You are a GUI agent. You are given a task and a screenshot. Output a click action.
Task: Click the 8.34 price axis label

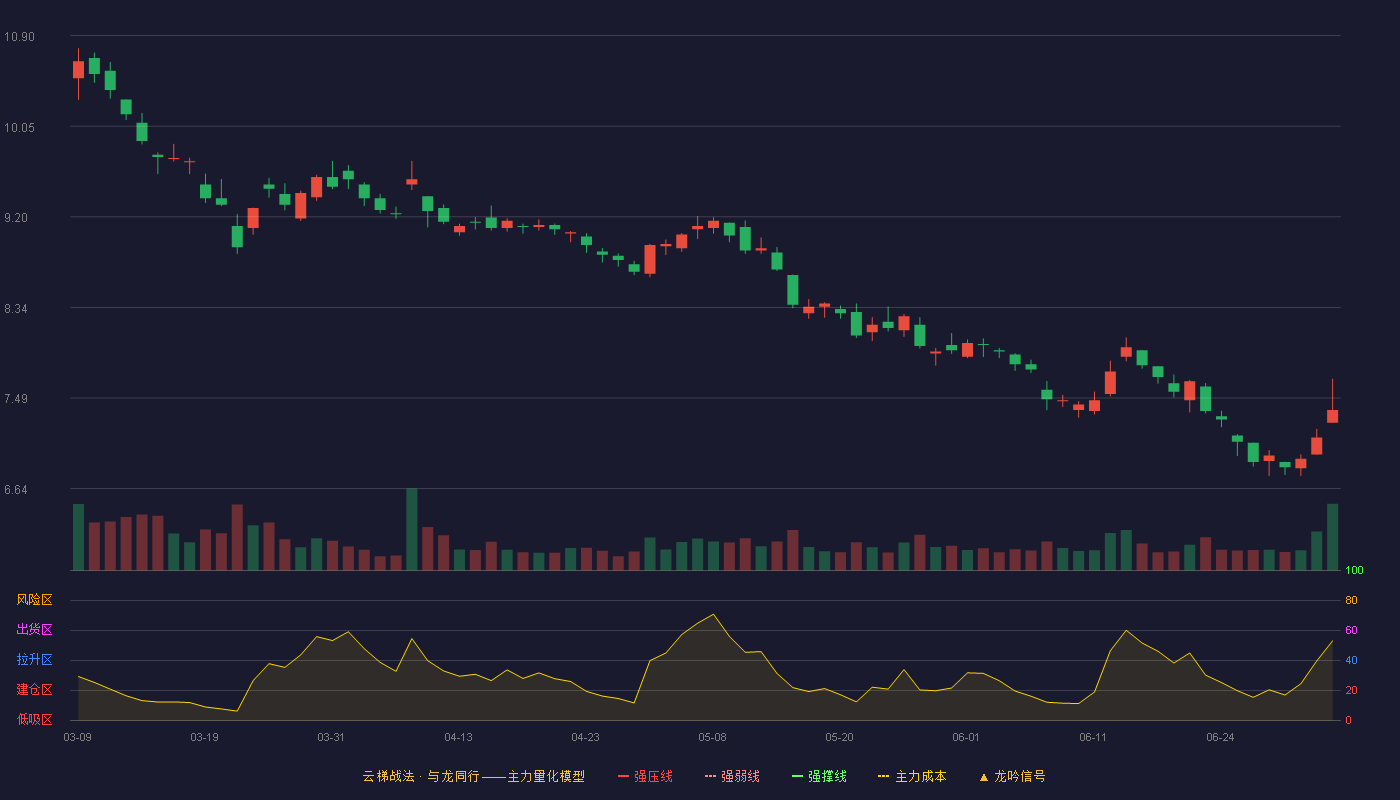(x=16, y=309)
